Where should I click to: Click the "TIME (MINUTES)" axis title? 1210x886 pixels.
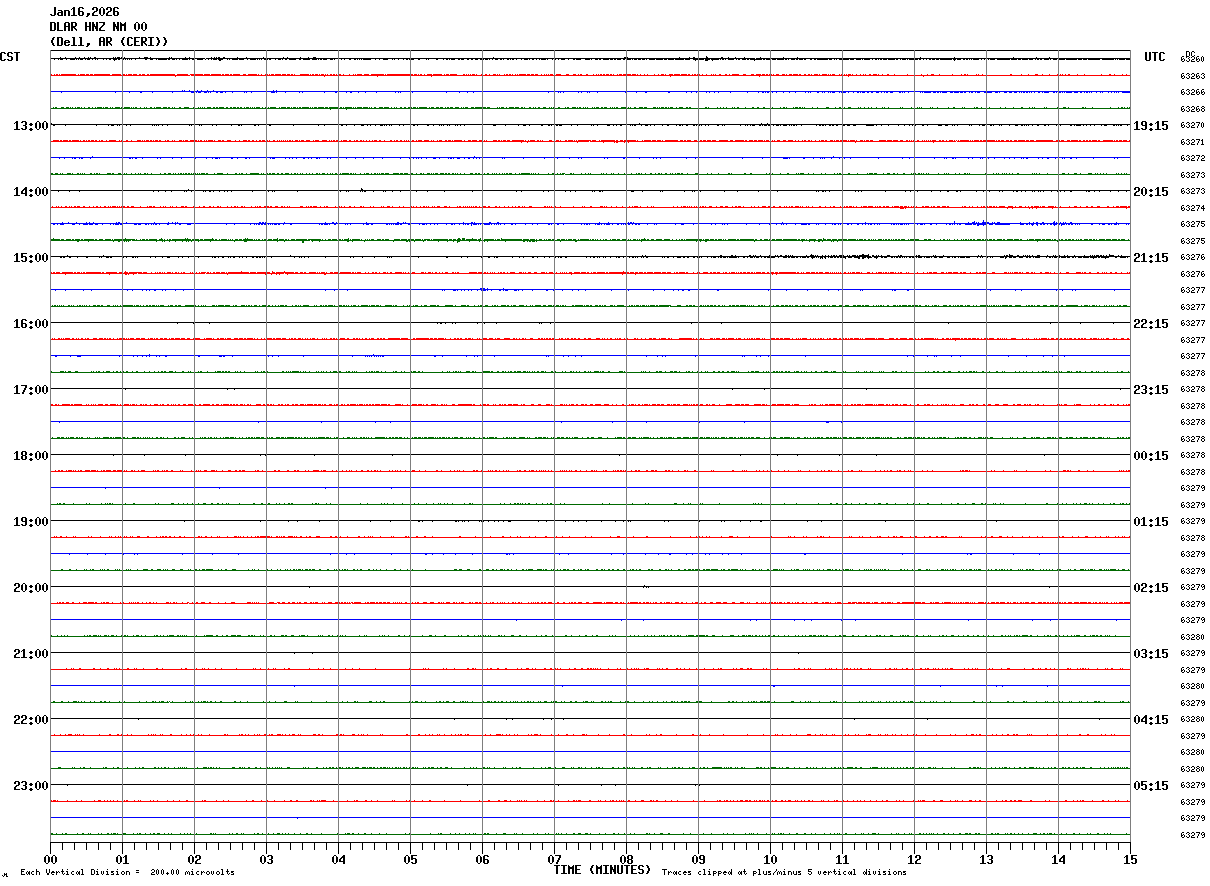(602, 870)
